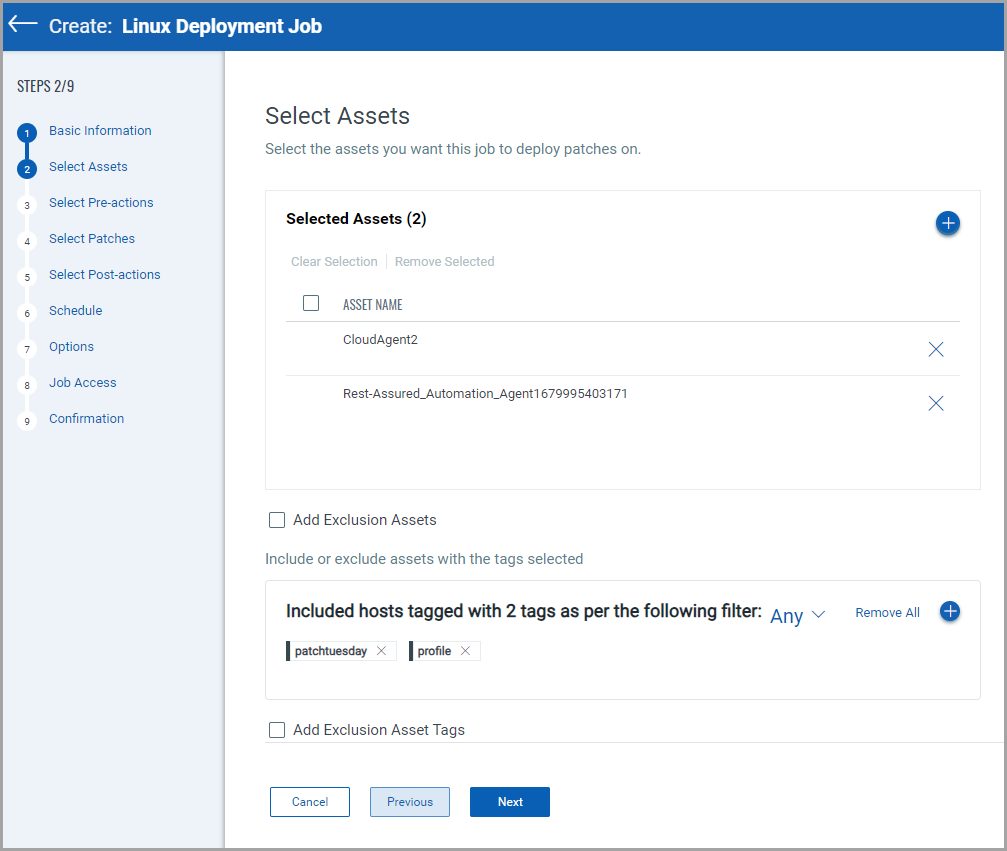
Task: Go back using the header arrow
Action: click(23, 24)
